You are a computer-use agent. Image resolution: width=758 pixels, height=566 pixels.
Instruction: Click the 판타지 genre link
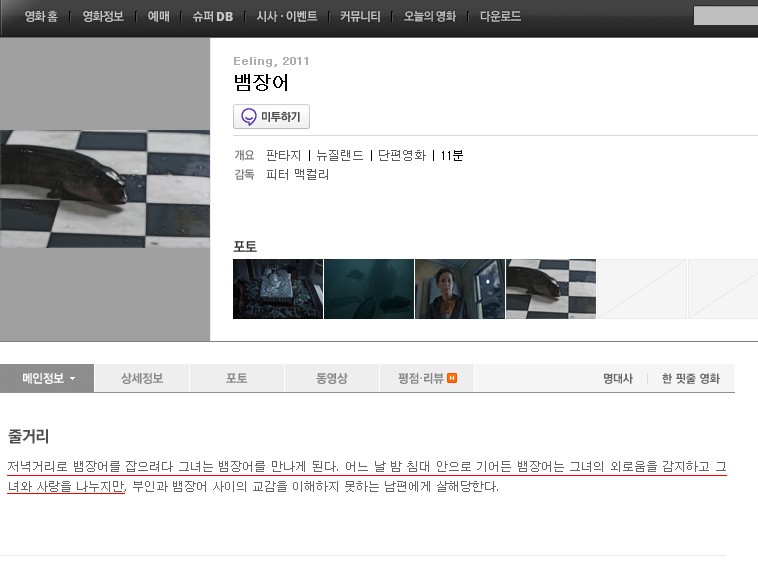[x=283, y=155]
